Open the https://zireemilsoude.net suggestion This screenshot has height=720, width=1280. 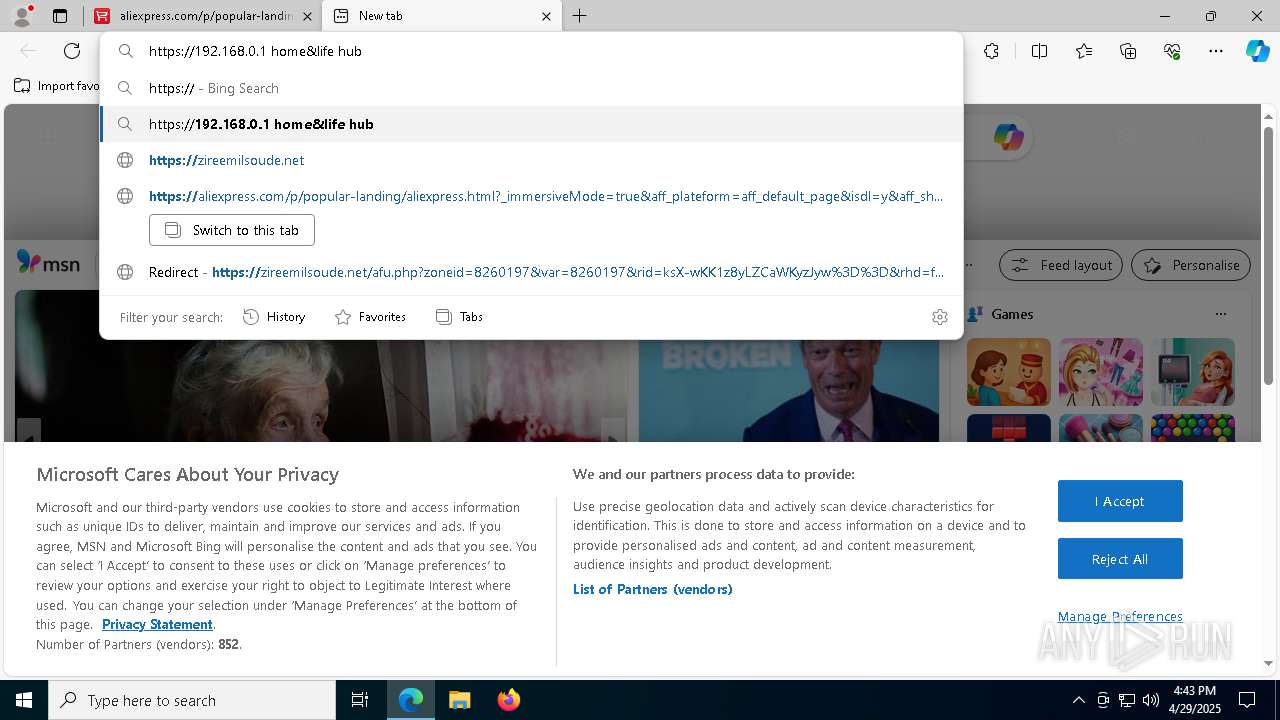(531, 160)
